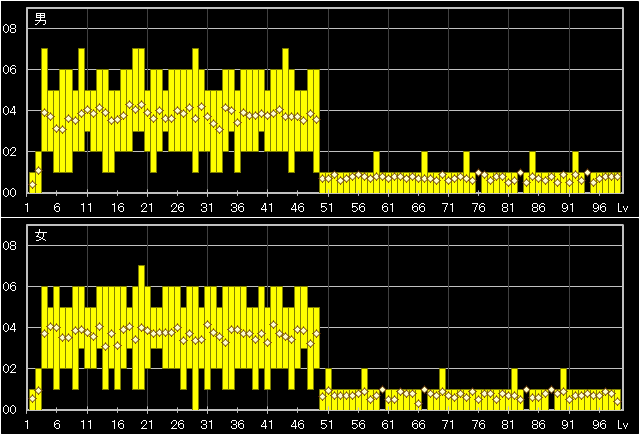This screenshot has height=435, width=640.
Task: Choose level 26 on the 女 chart x-axis
Action: tap(177, 425)
